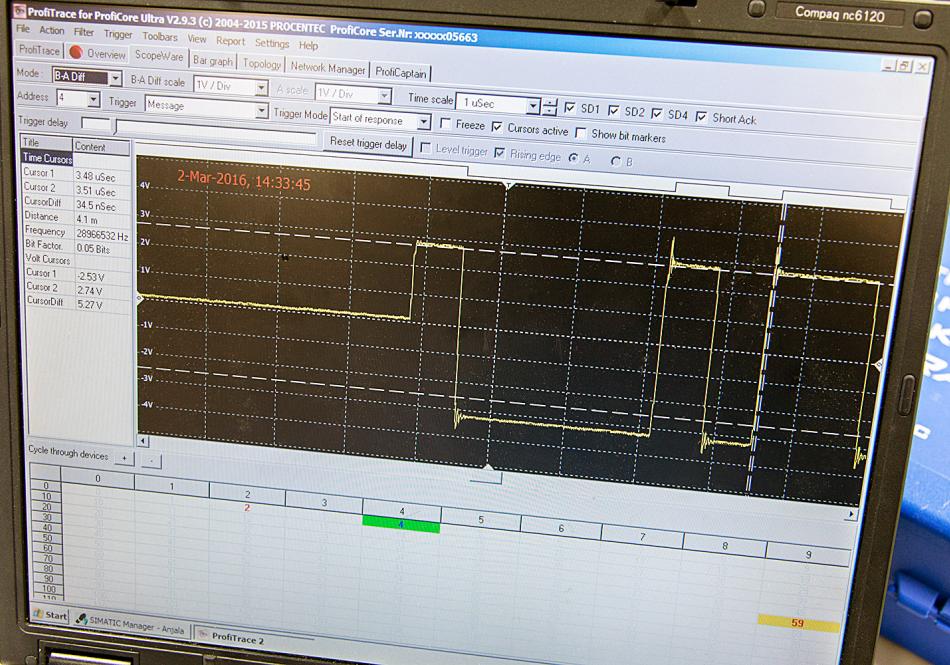
Task: Switch to the Bar graph tab
Action: [x=213, y=61]
